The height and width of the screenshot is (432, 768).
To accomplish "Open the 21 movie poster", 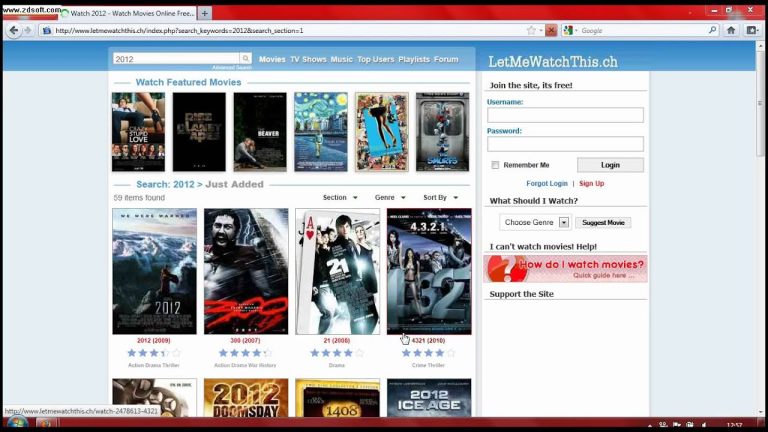I will pyautogui.click(x=337, y=271).
